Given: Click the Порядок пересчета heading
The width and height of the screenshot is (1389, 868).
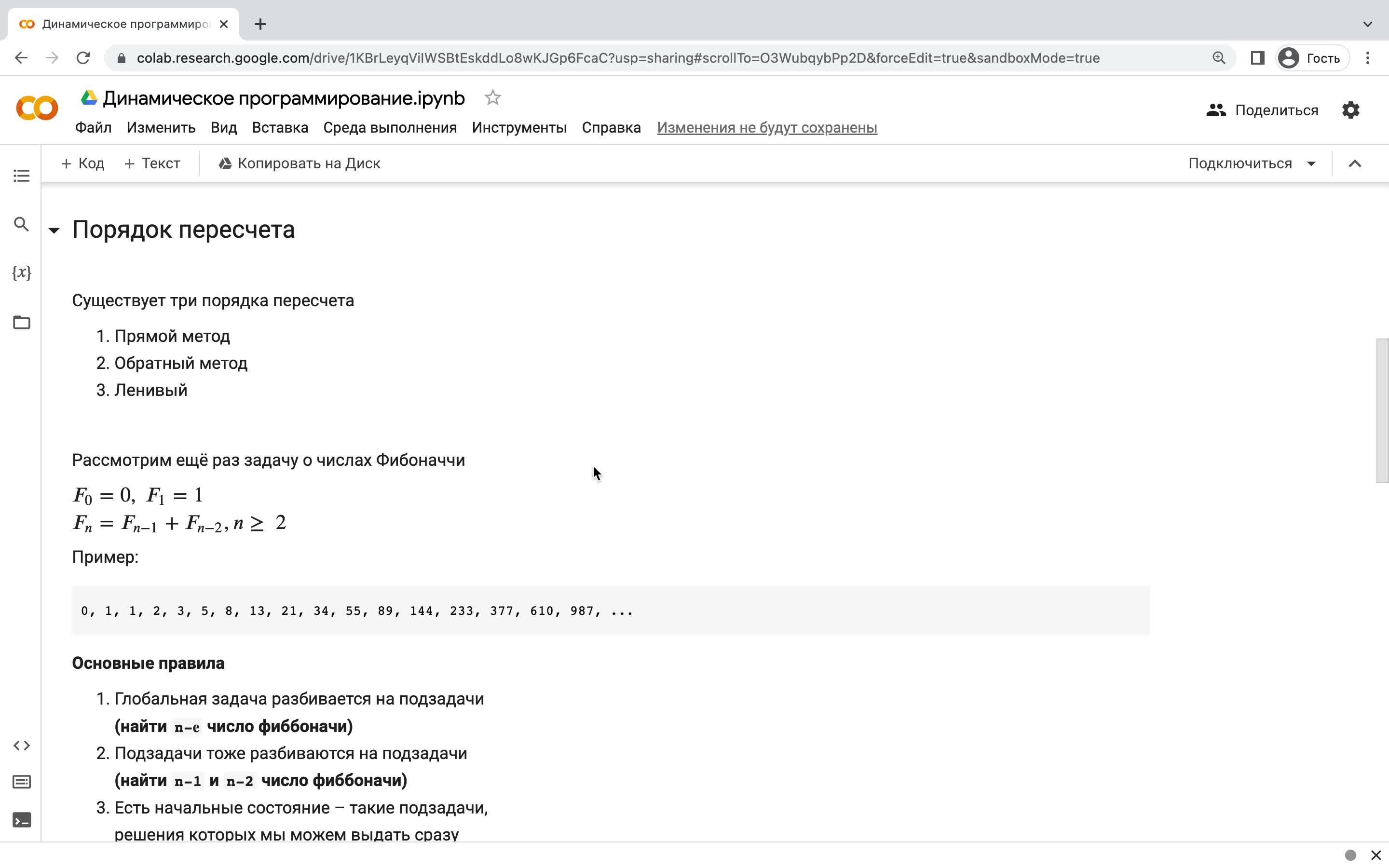Looking at the screenshot, I should [x=183, y=230].
